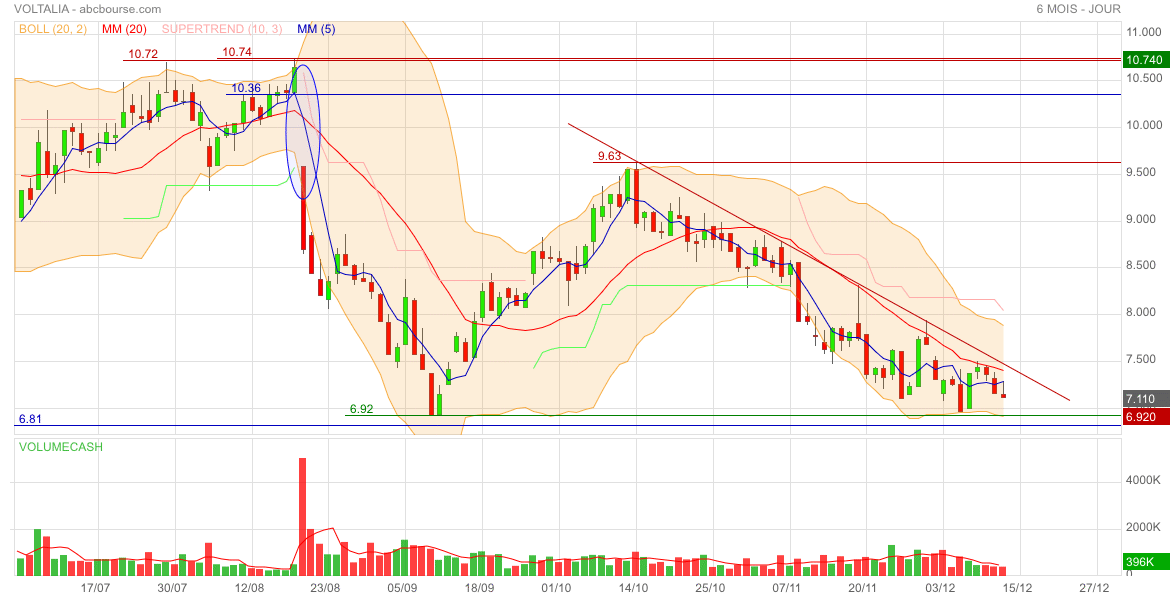The image size is (1170, 598).
Task: Click the 9.63 resistance label
Action: (x=610, y=156)
